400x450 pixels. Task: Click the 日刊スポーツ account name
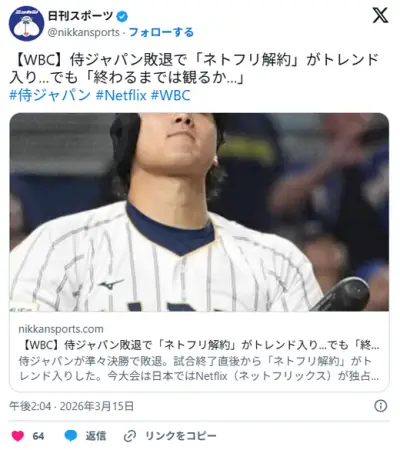(80, 16)
